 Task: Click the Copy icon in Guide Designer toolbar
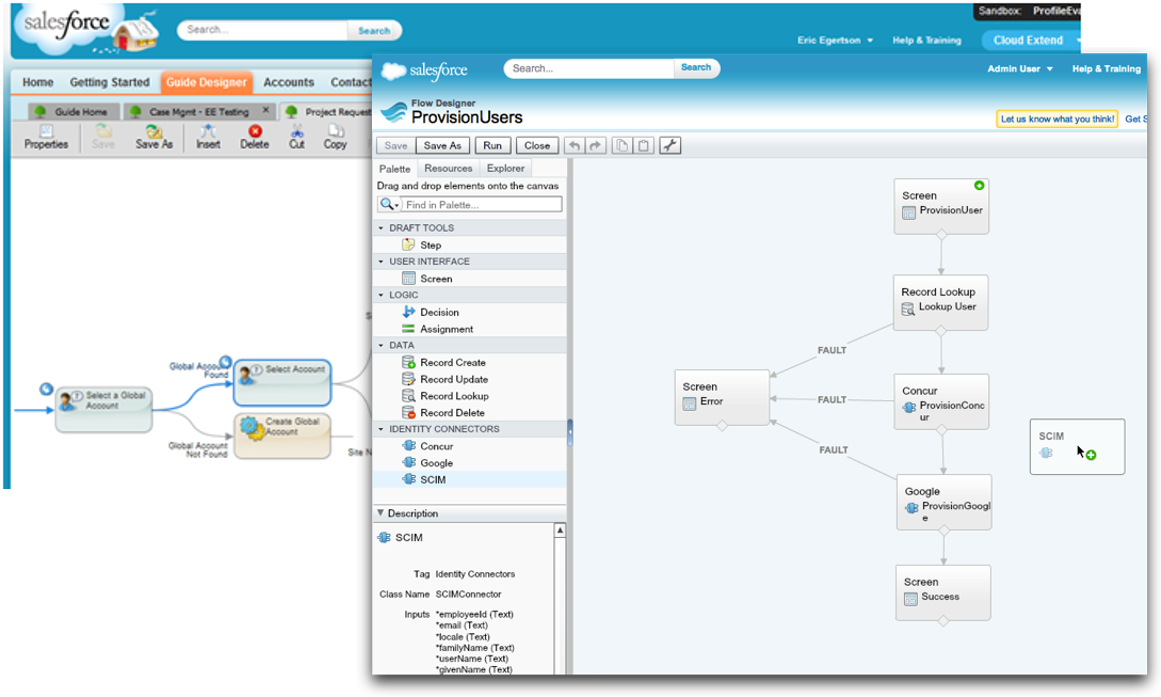(335, 137)
